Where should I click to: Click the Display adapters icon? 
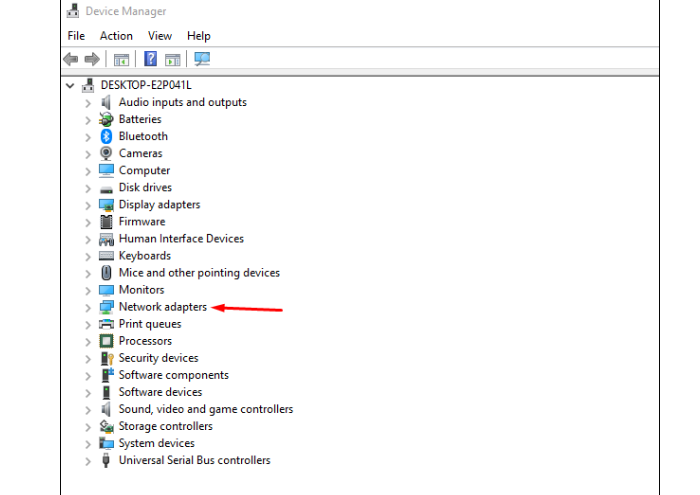pos(106,205)
